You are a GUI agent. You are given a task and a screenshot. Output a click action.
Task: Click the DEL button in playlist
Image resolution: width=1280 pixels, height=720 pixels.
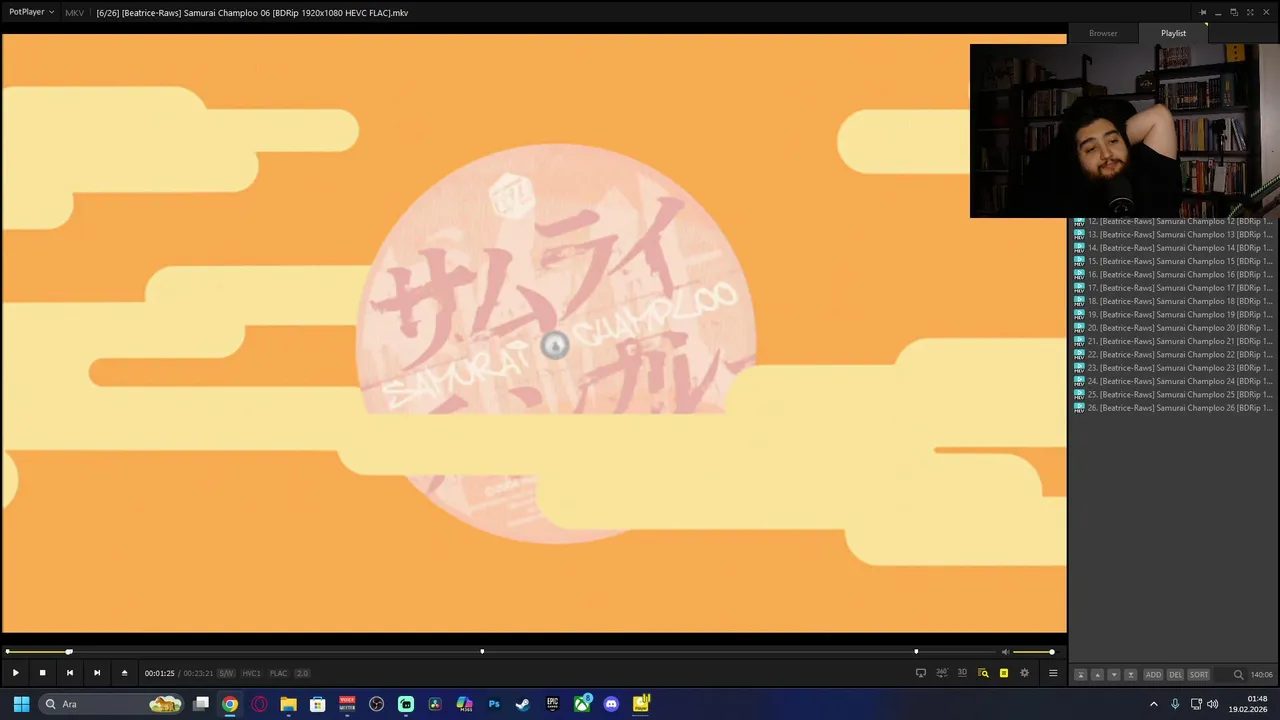tap(1176, 675)
